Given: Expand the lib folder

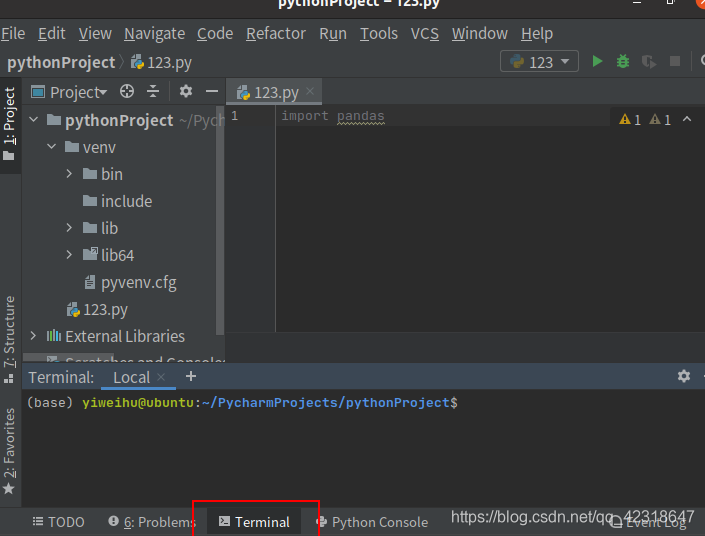Looking at the screenshot, I should [x=69, y=228].
